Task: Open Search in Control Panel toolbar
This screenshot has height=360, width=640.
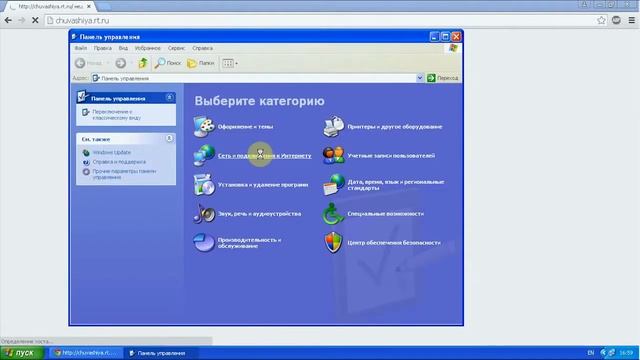Action: click(168, 63)
